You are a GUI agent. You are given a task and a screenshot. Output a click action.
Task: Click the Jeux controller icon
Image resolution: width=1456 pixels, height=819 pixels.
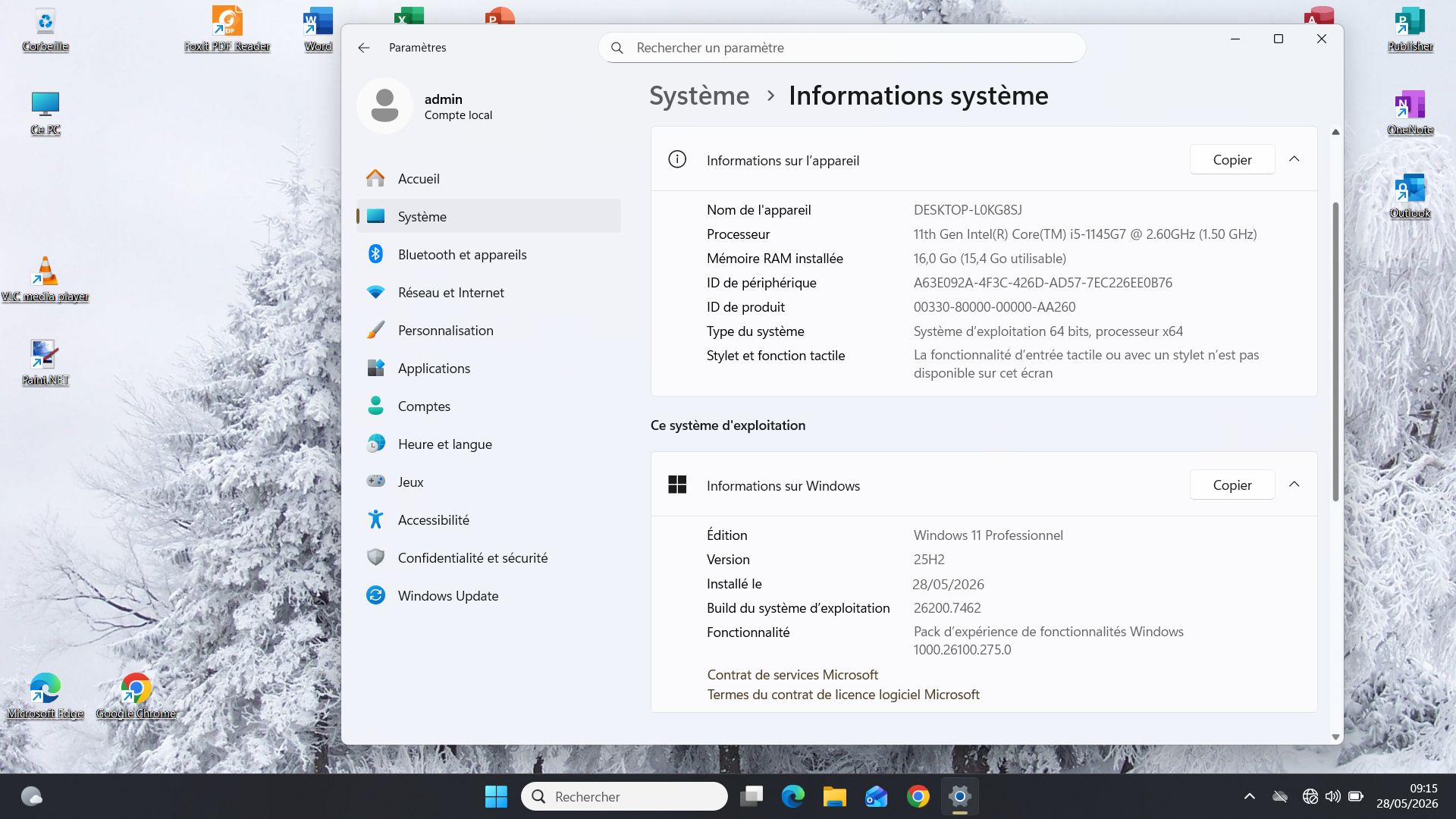click(x=375, y=482)
